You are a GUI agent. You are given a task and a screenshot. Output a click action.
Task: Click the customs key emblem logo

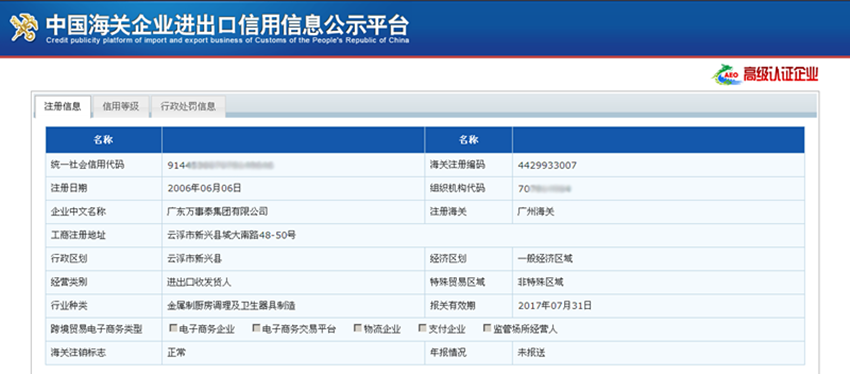(x=24, y=27)
